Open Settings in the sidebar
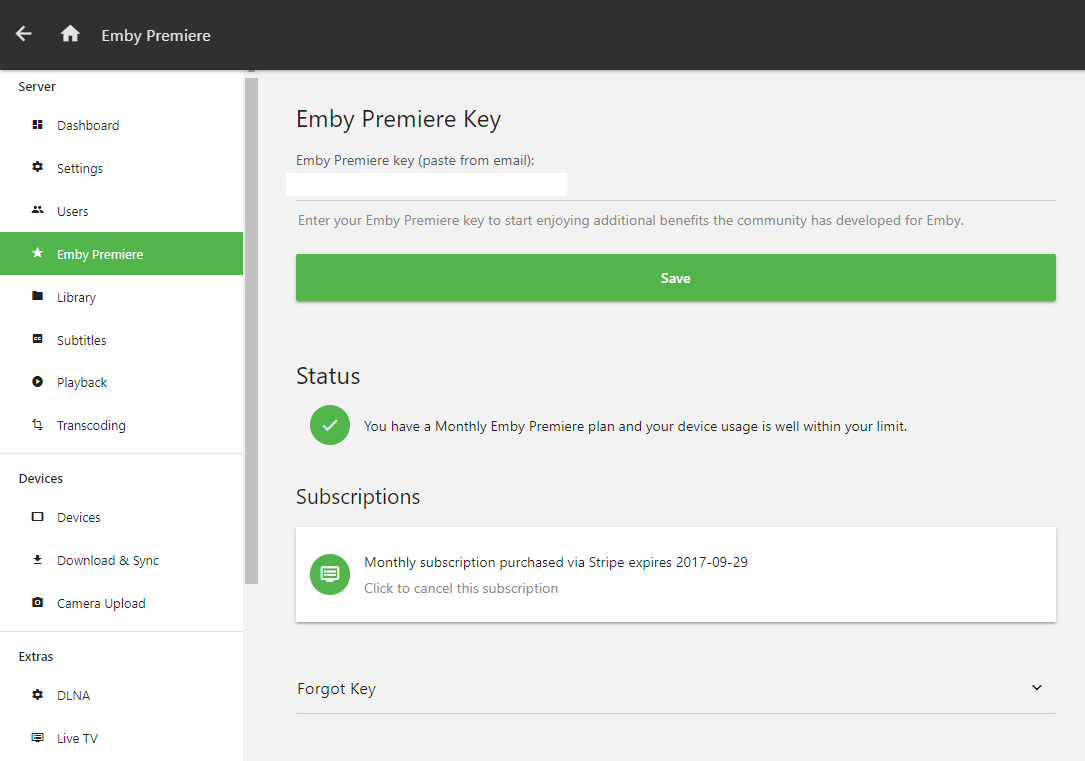1085x761 pixels. point(122,168)
